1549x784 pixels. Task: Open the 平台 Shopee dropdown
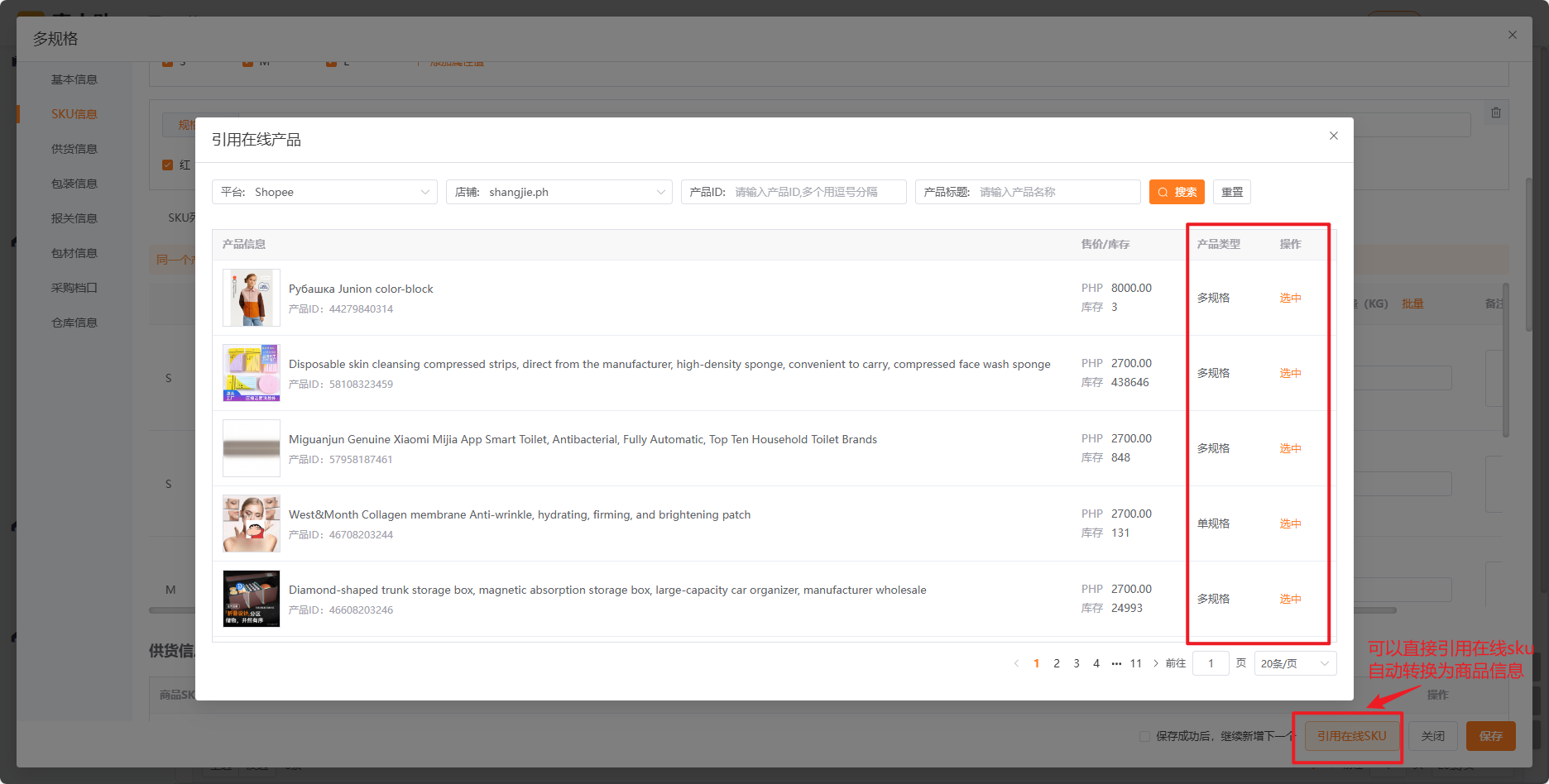tap(324, 192)
